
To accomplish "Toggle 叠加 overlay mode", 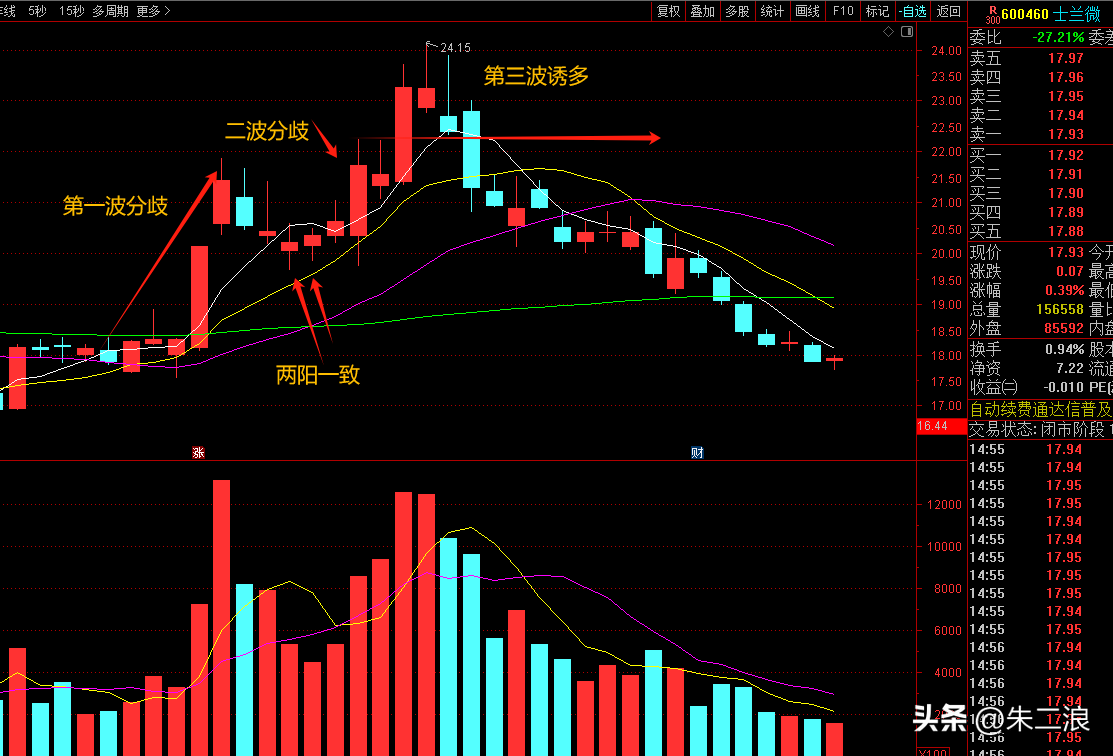I will click(702, 11).
